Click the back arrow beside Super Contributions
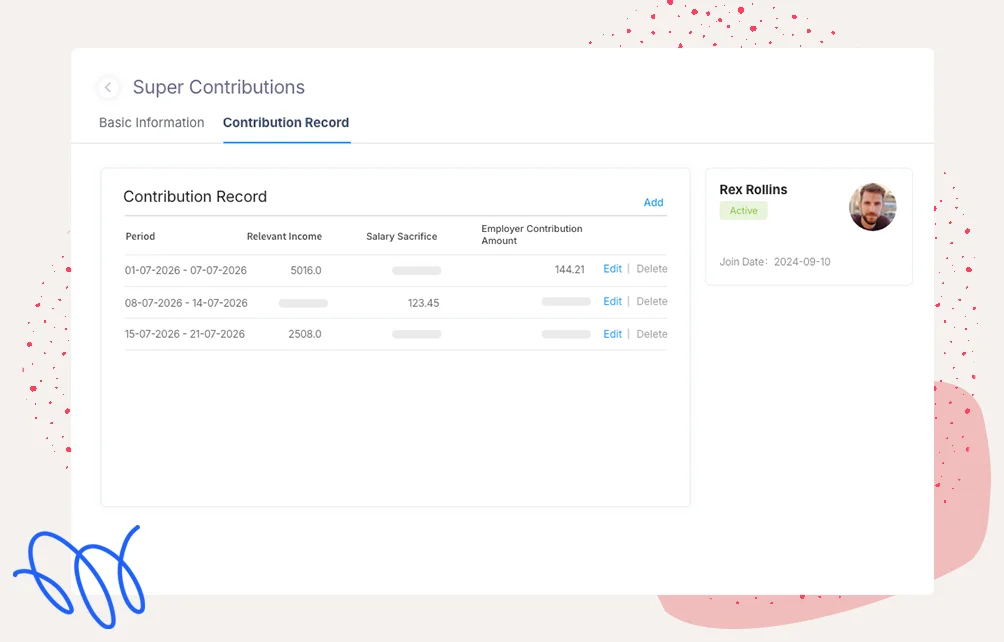The width and height of the screenshot is (1004, 642). [x=108, y=88]
